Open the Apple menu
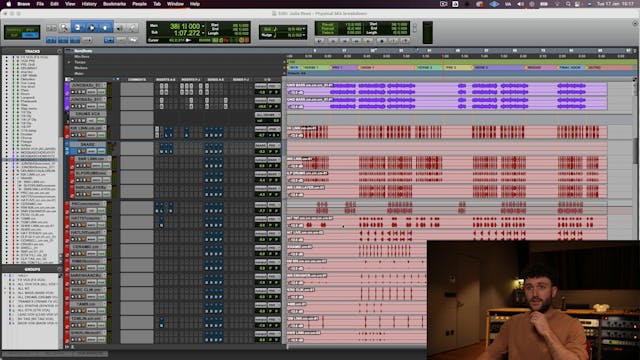 (9, 4)
